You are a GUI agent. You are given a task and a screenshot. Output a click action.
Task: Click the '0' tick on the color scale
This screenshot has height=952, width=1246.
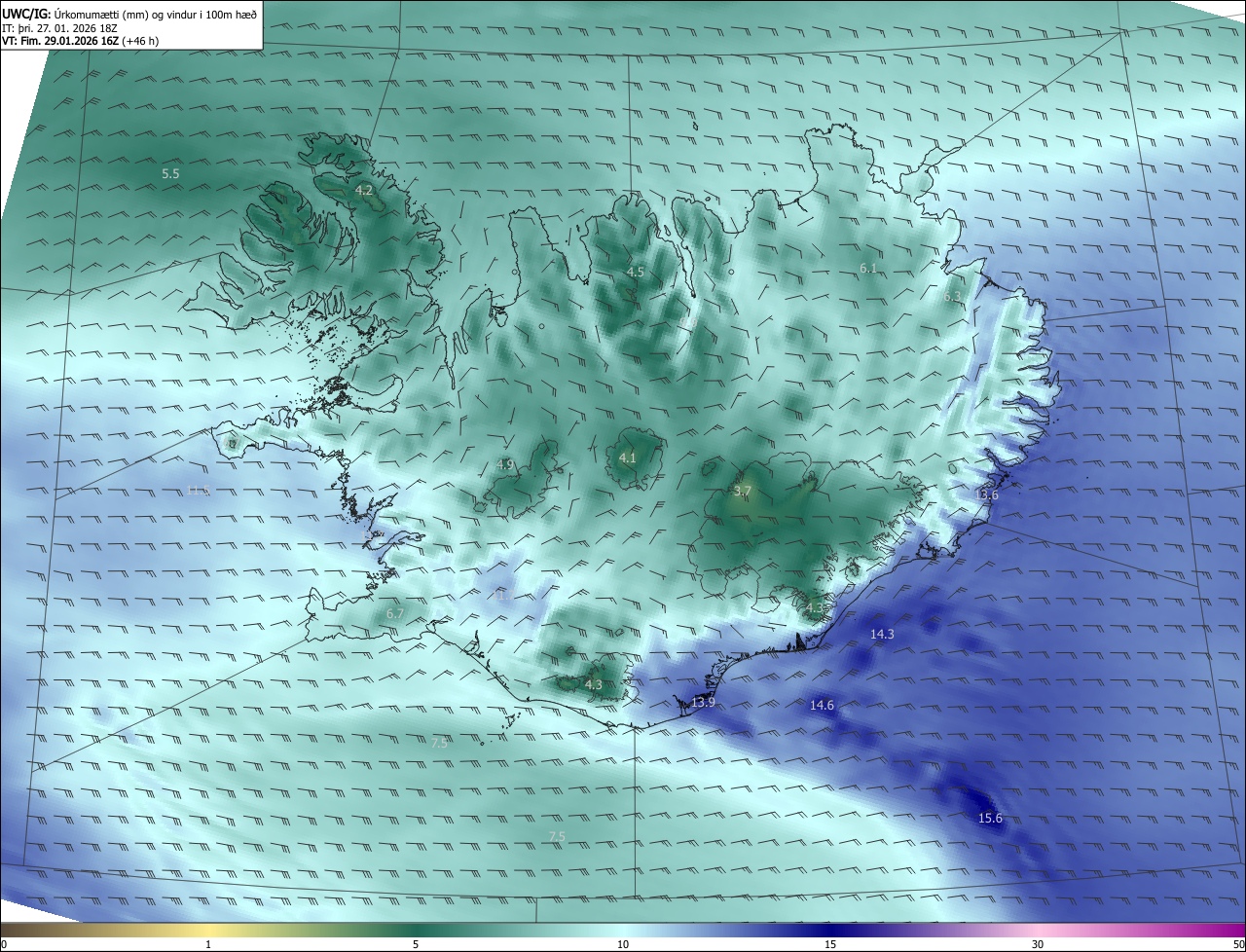coord(4,944)
